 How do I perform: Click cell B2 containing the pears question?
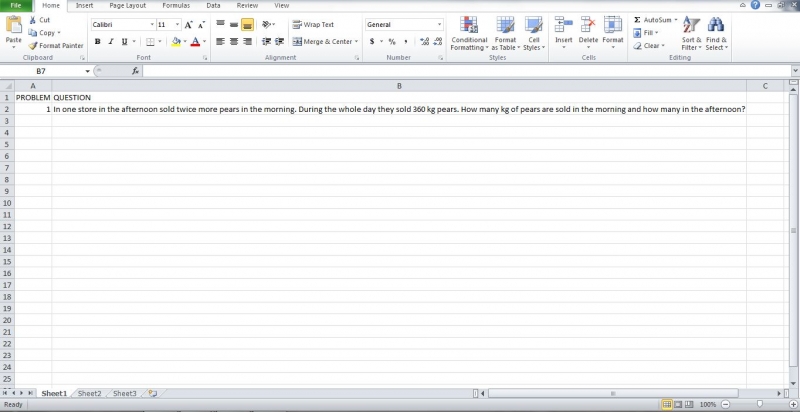[399, 109]
